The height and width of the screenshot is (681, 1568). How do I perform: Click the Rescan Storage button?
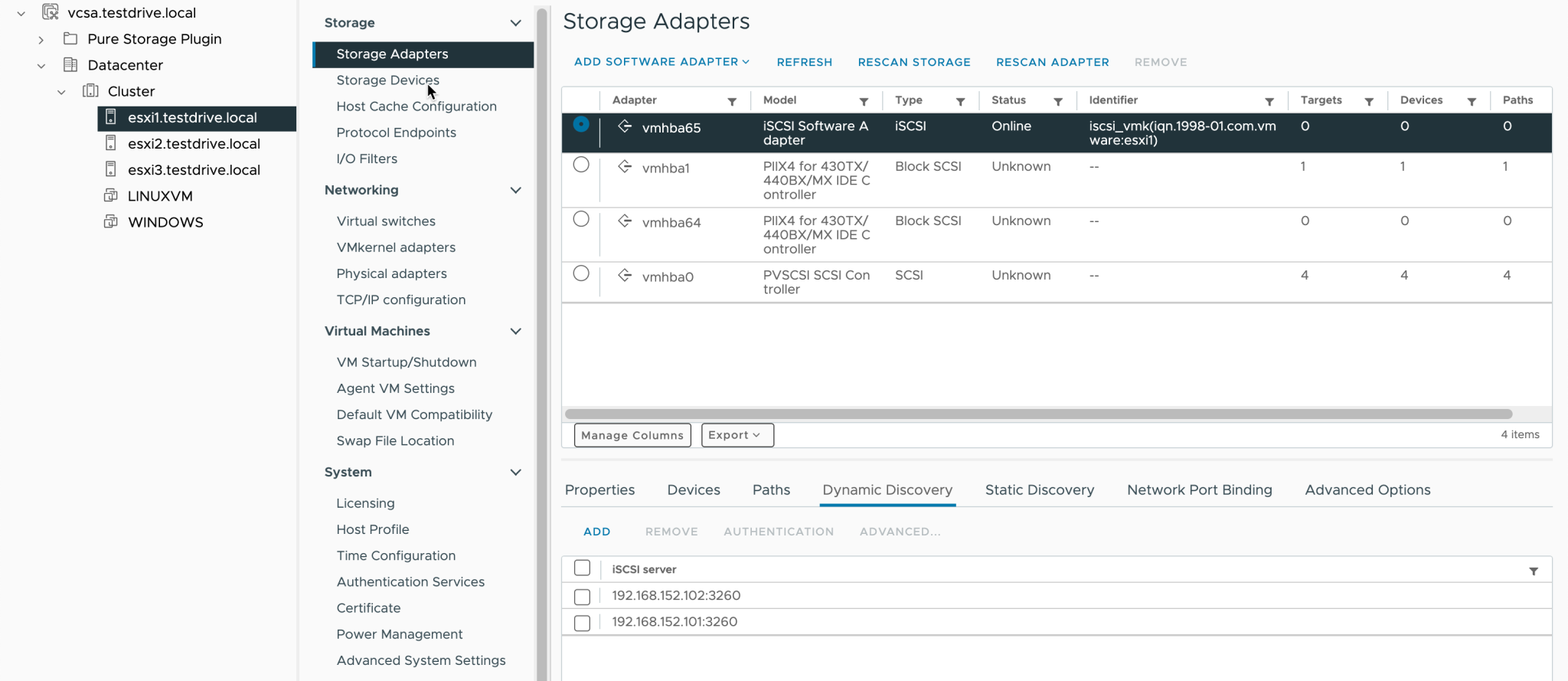point(913,62)
